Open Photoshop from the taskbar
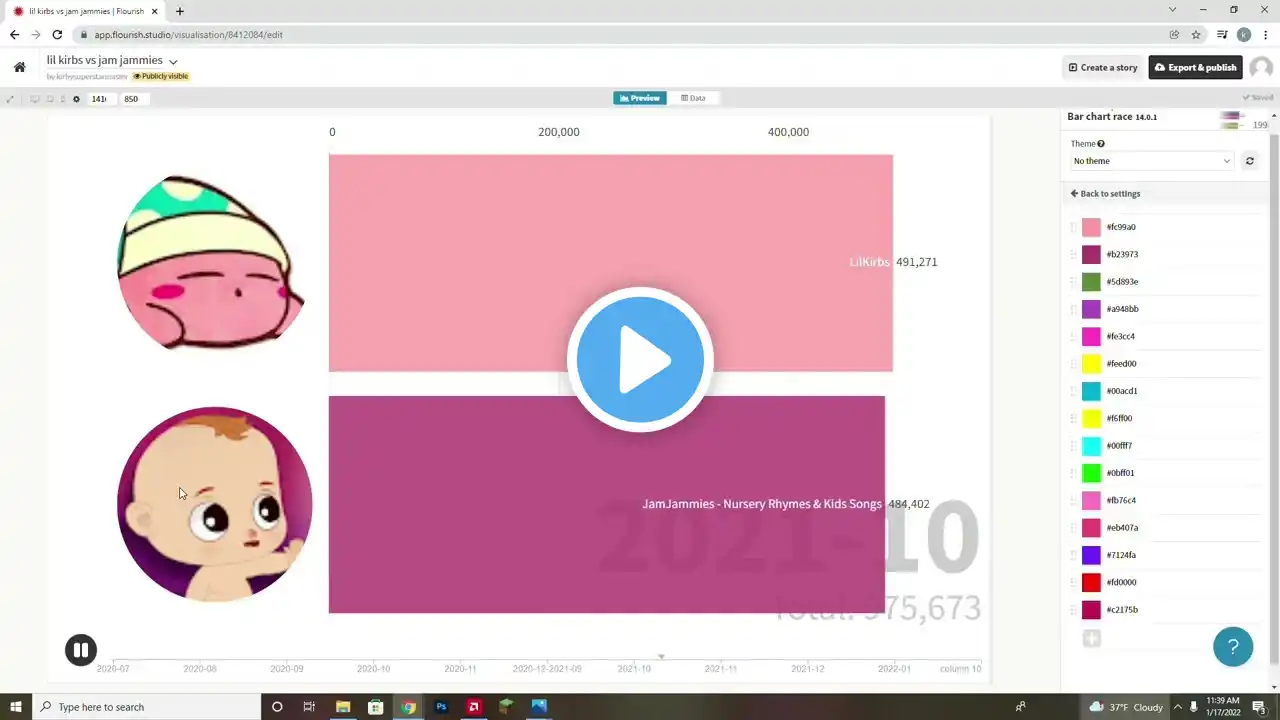Image resolution: width=1280 pixels, height=720 pixels. (441, 707)
